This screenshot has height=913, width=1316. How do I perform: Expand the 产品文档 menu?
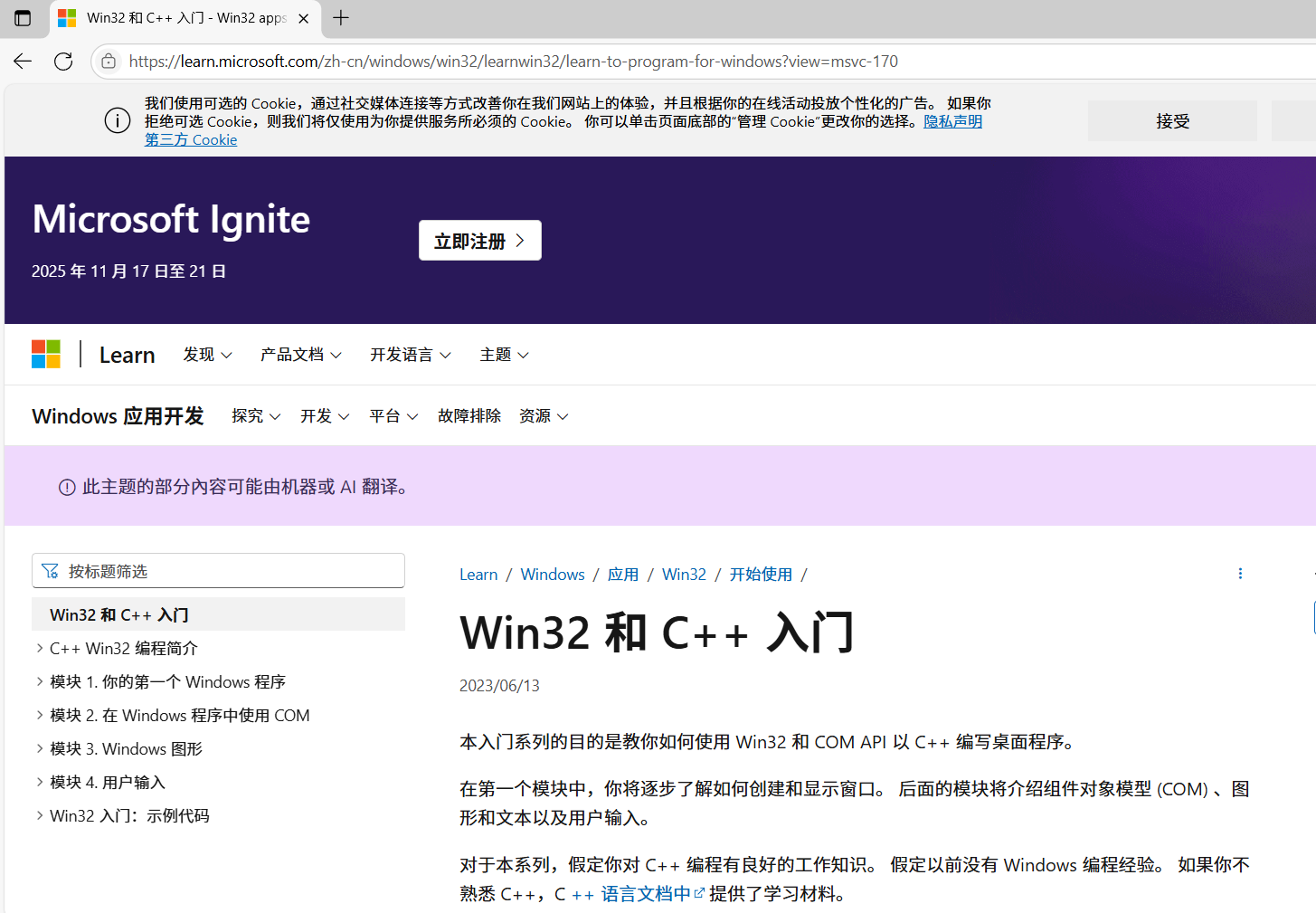pos(301,355)
